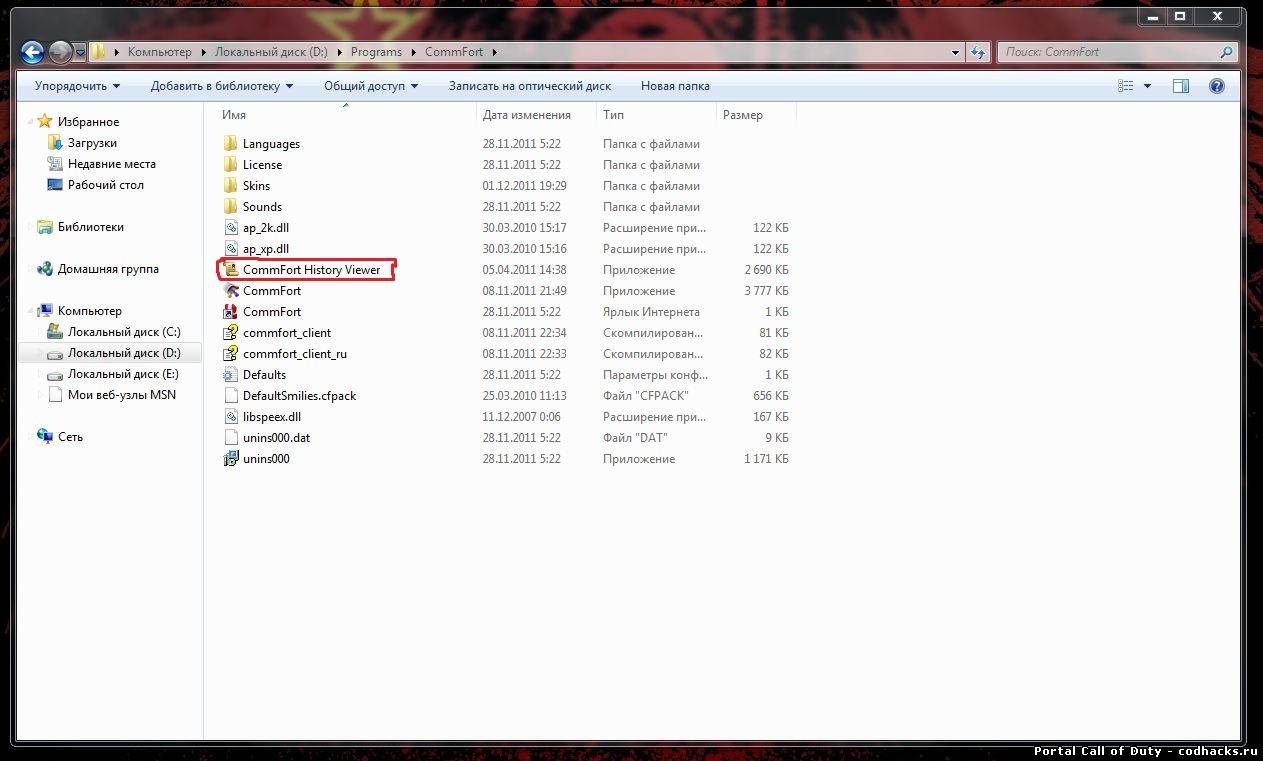Select Домашняя группа in navigation pane
Screen dimensions: 1263x761
pos(107,269)
